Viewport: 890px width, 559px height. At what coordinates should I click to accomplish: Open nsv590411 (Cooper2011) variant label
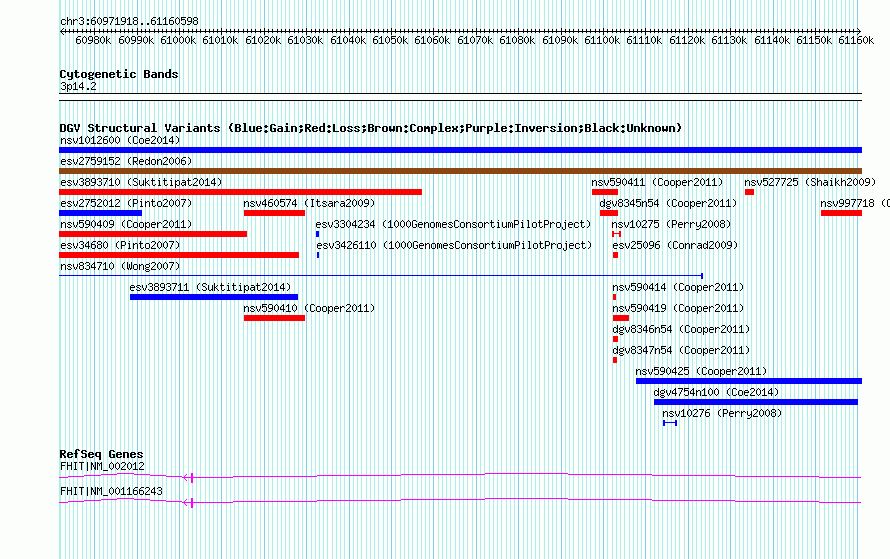[x=657, y=182]
